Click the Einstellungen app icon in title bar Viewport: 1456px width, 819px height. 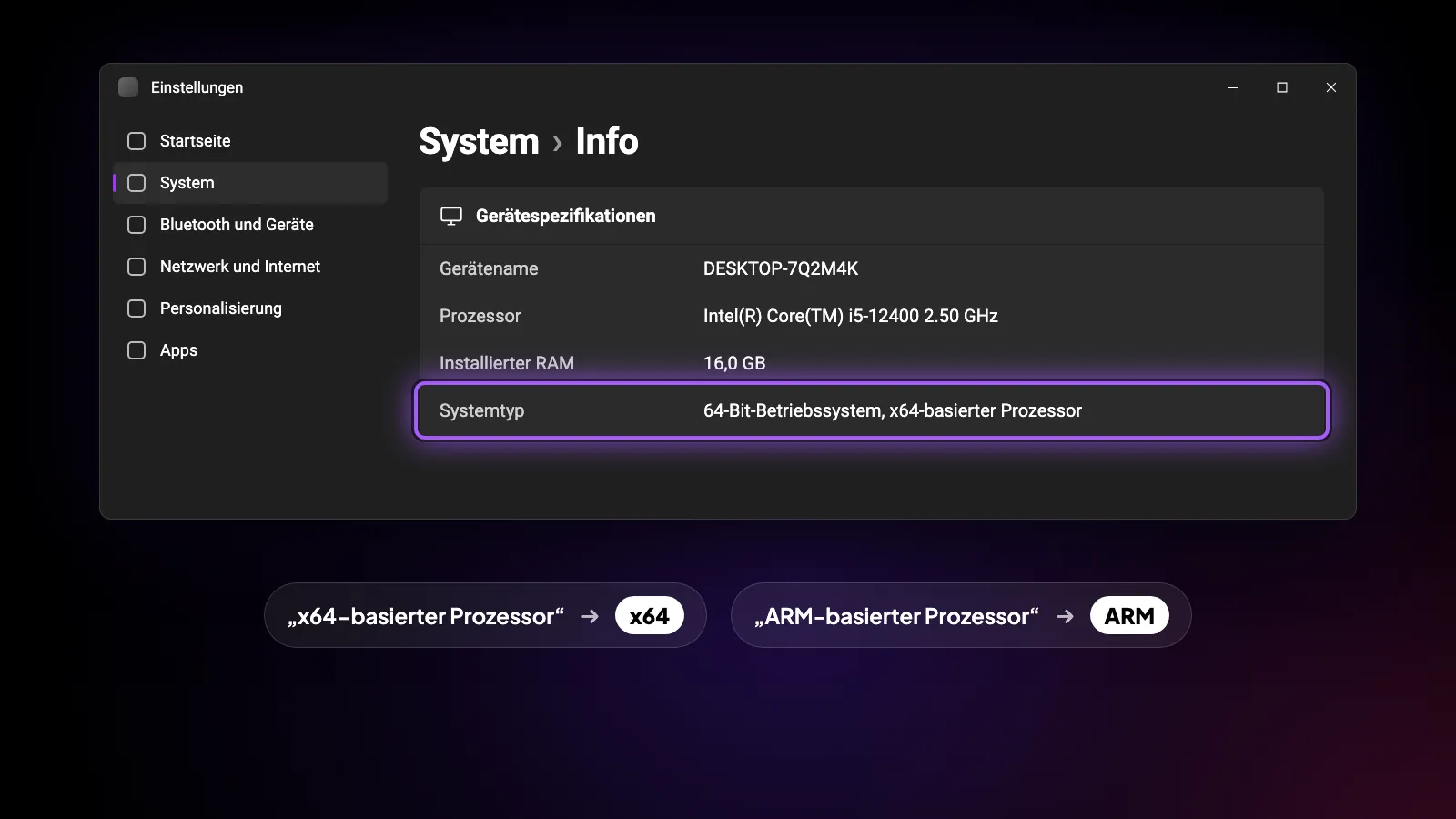pos(128,87)
